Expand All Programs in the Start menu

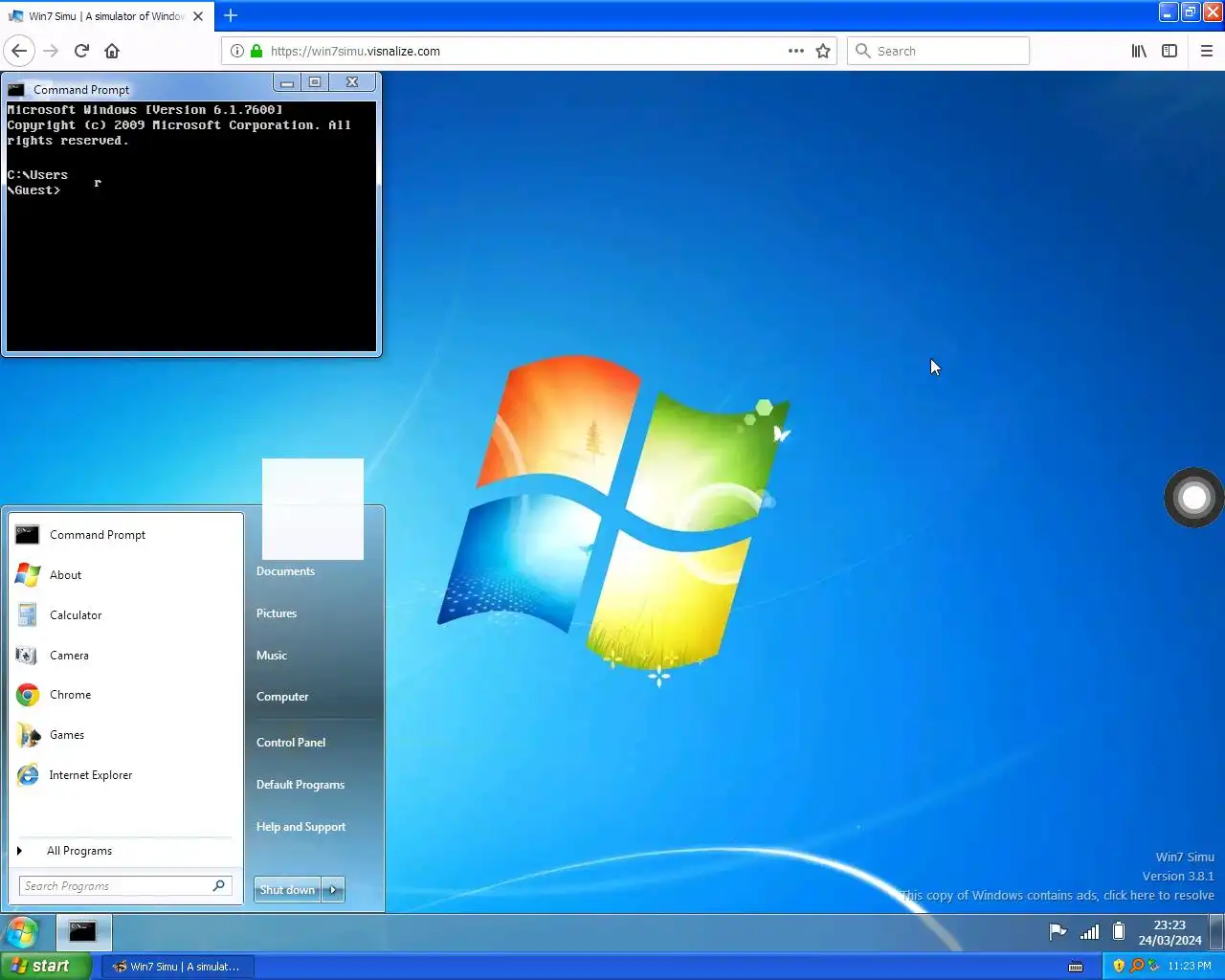coord(124,851)
